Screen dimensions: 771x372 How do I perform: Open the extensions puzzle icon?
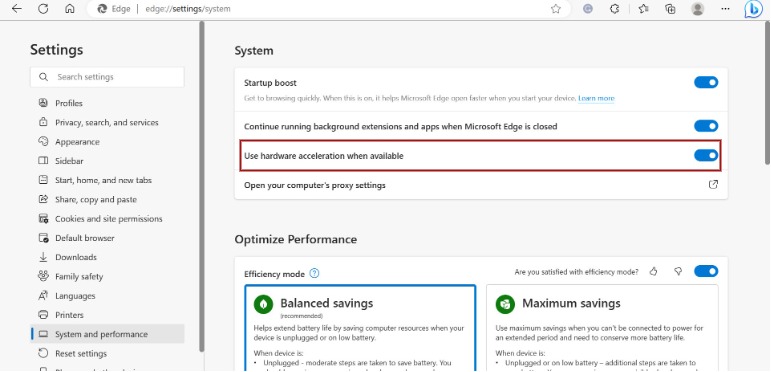(614, 9)
